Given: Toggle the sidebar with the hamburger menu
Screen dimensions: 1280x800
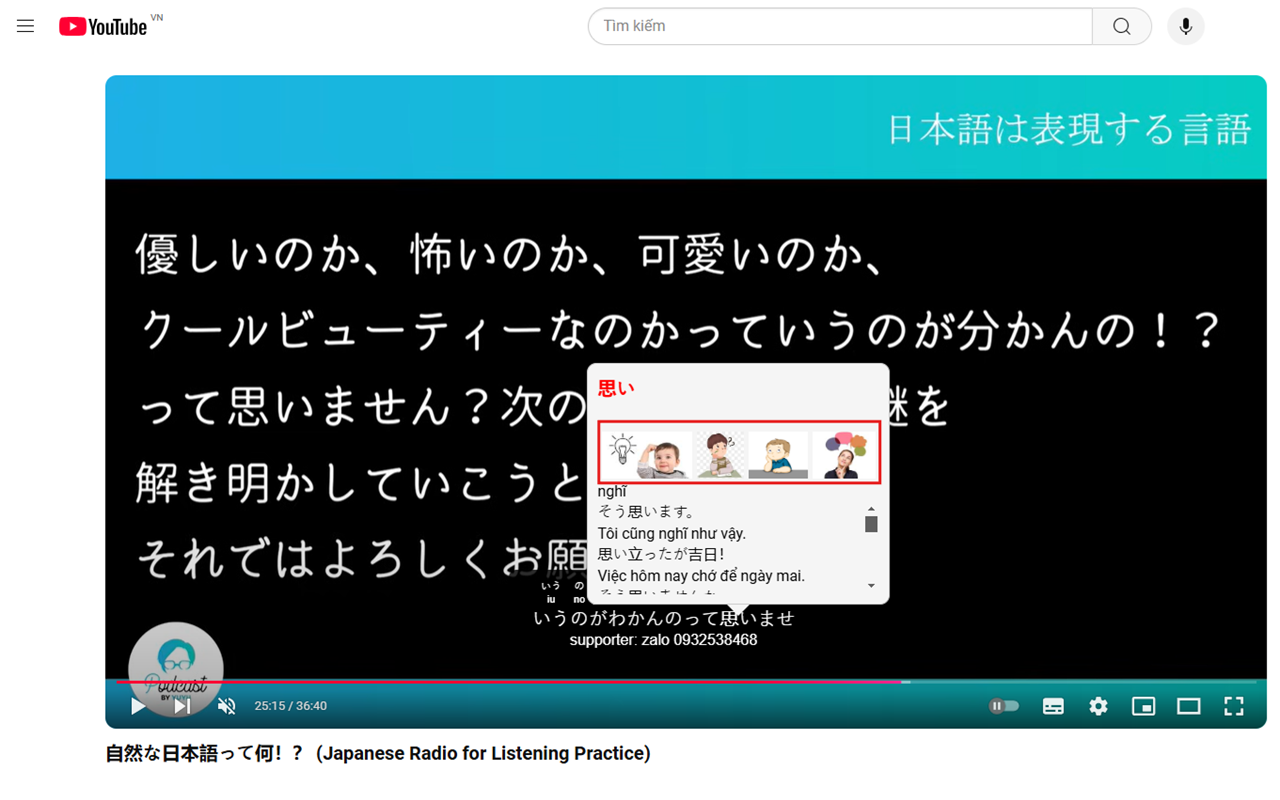Looking at the screenshot, I should click(x=25, y=26).
